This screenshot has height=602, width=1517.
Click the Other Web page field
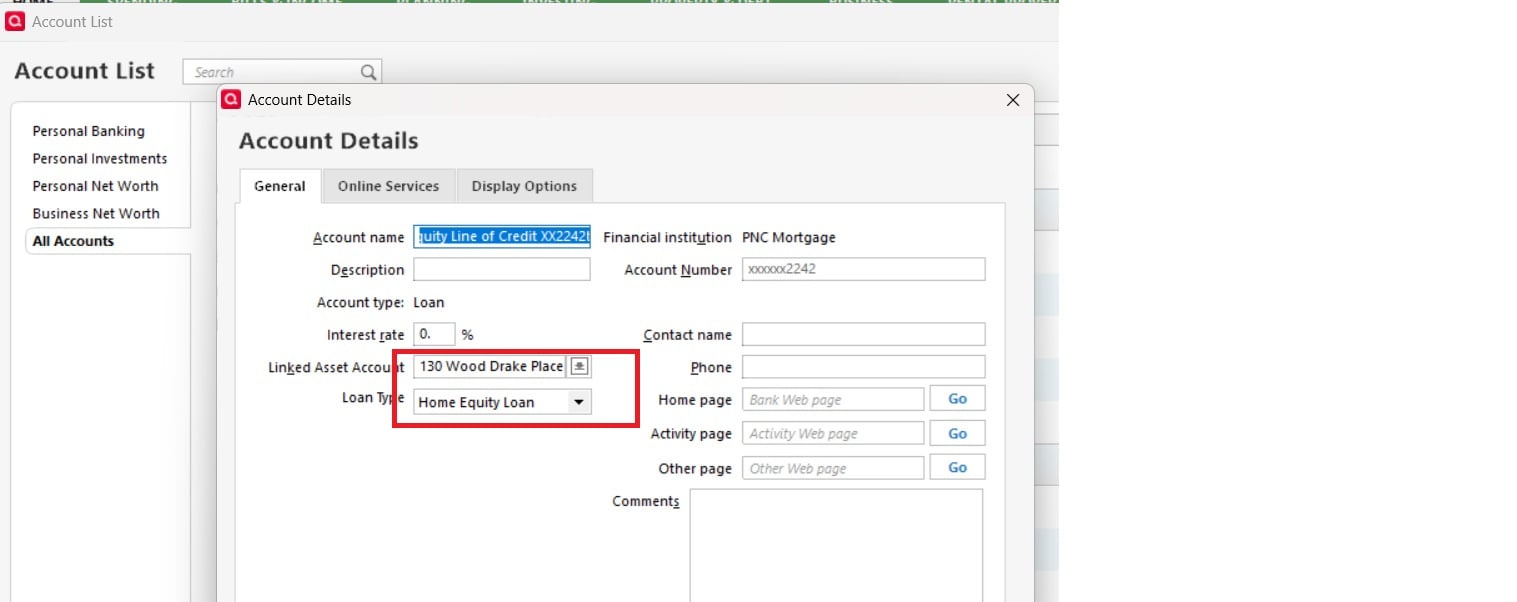pos(833,468)
